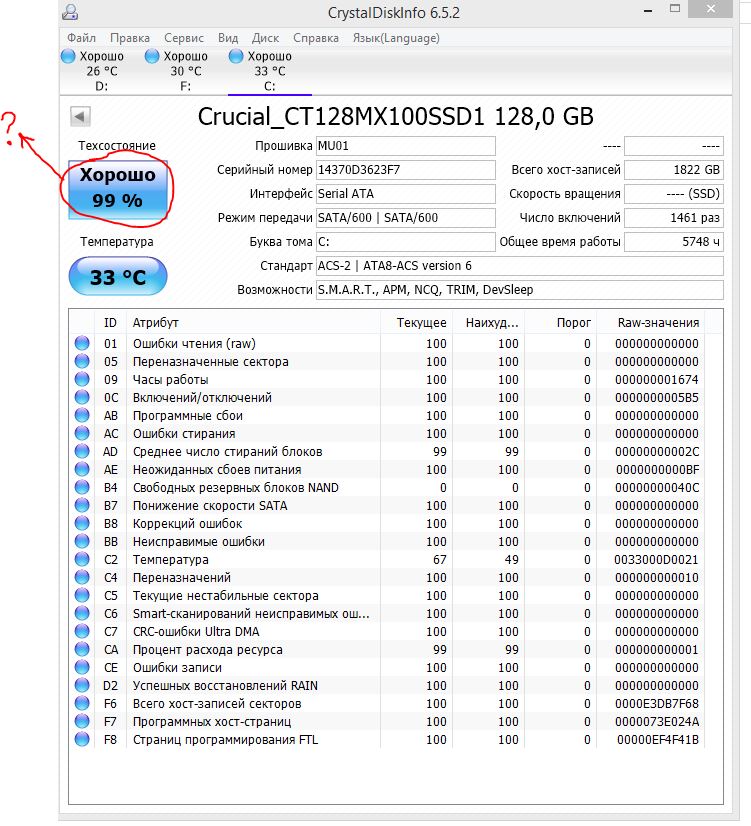The height and width of the screenshot is (826, 751).
Task: Click the Порог column header
Action: tap(561, 322)
